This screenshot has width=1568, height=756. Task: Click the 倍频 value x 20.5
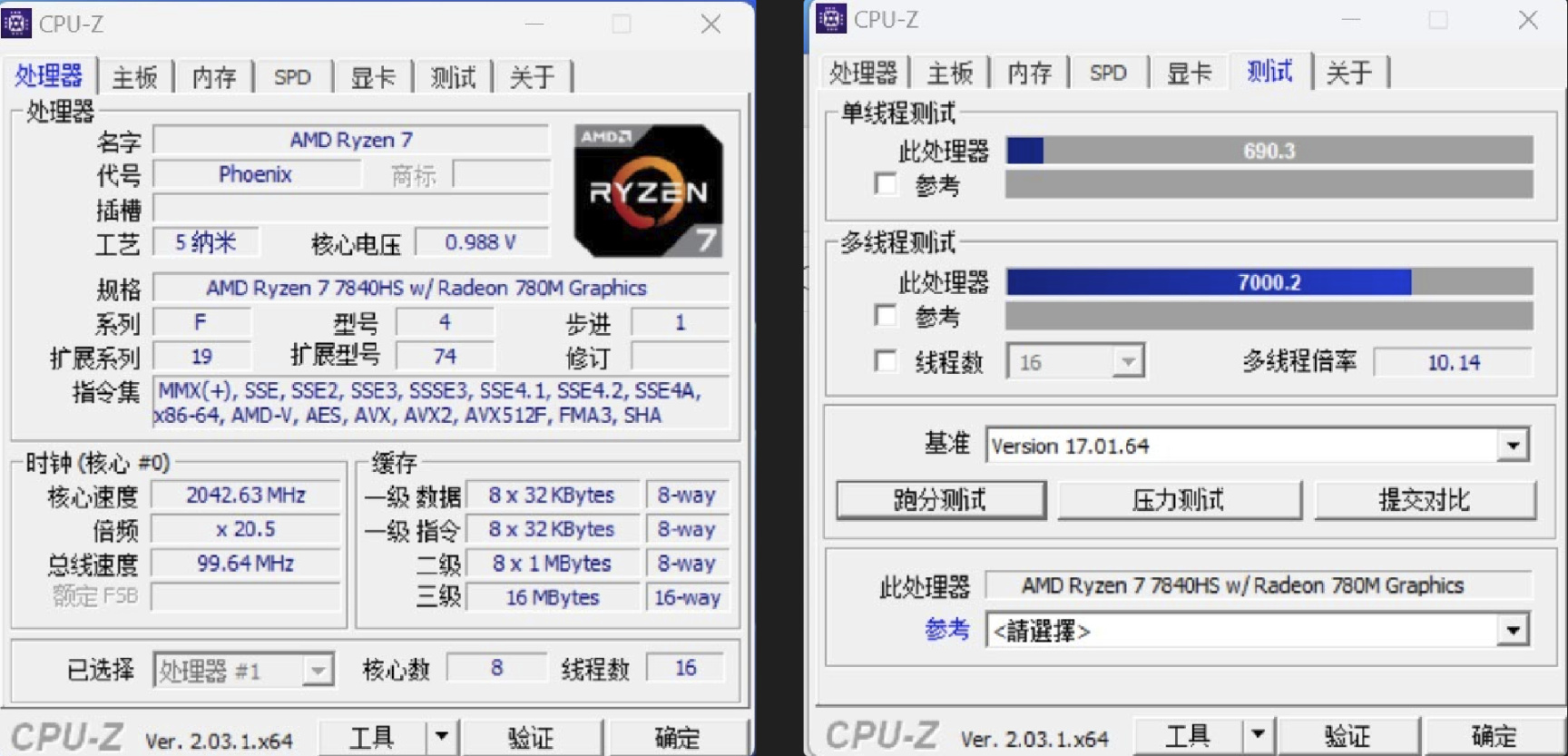[x=246, y=529]
